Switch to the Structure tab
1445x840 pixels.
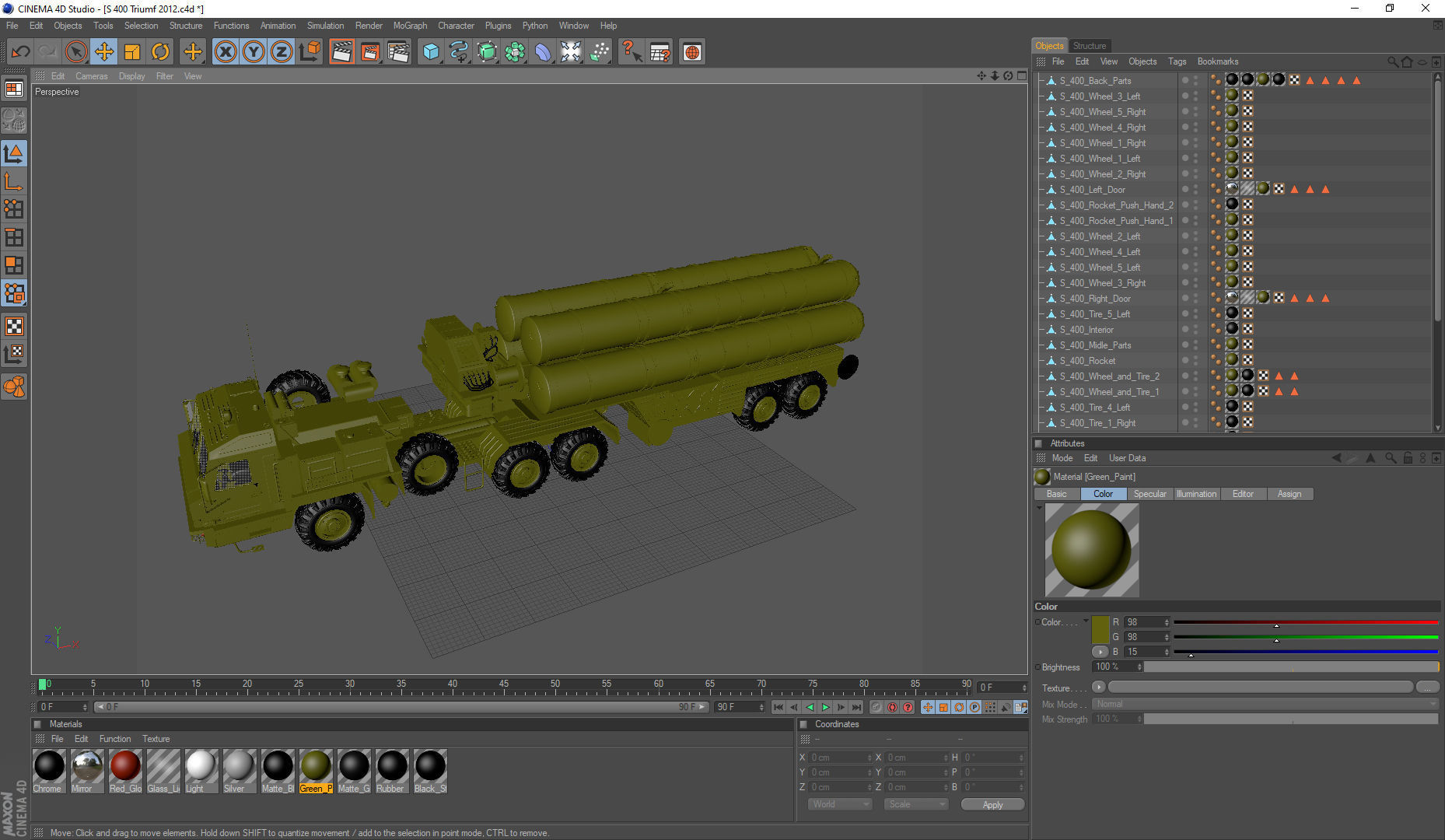(x=1089, y=46)
